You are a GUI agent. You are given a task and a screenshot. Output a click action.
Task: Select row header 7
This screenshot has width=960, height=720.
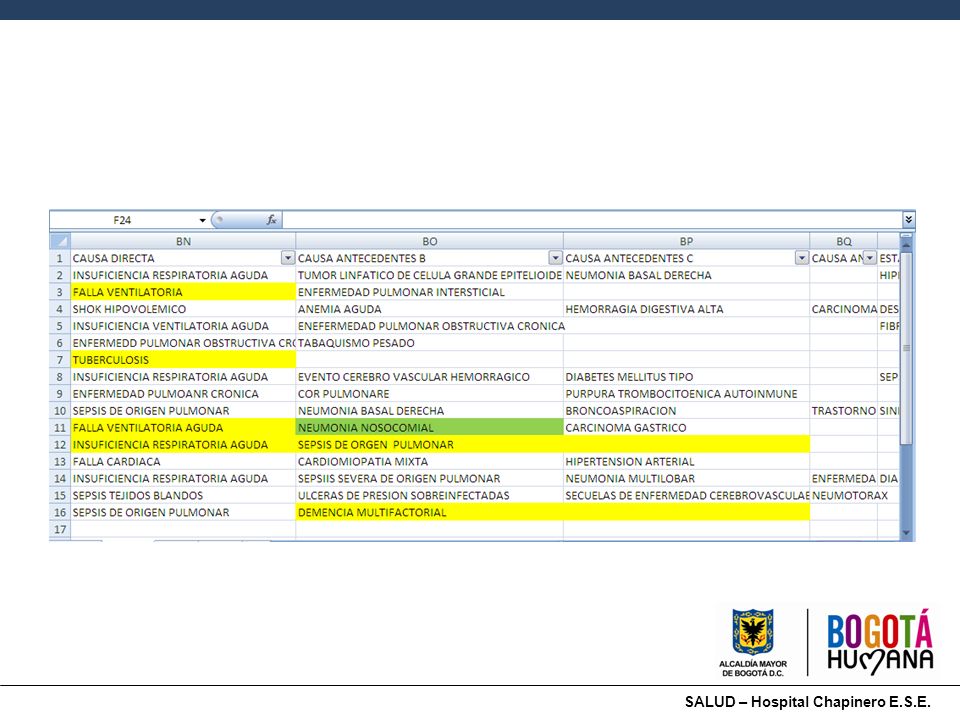[59, 360]
